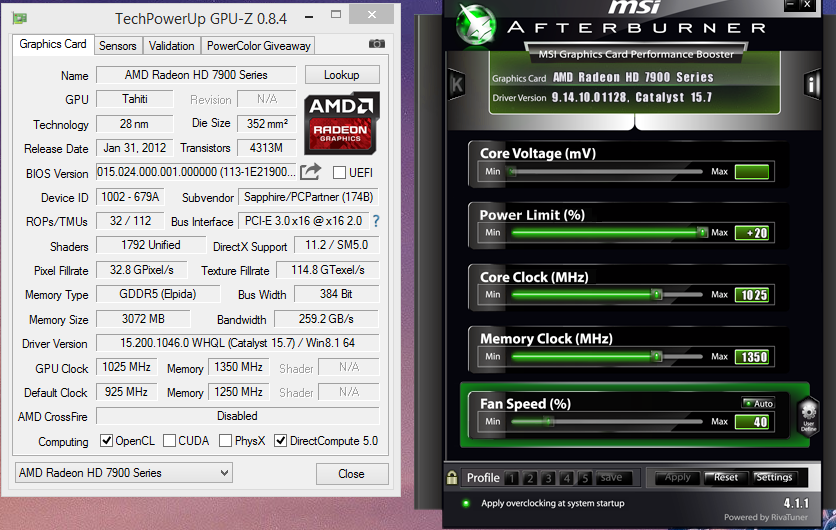Click the Core Clock slider handle
Image resolution: width=836 pixels, height=530 pixels.
[657, 294]
